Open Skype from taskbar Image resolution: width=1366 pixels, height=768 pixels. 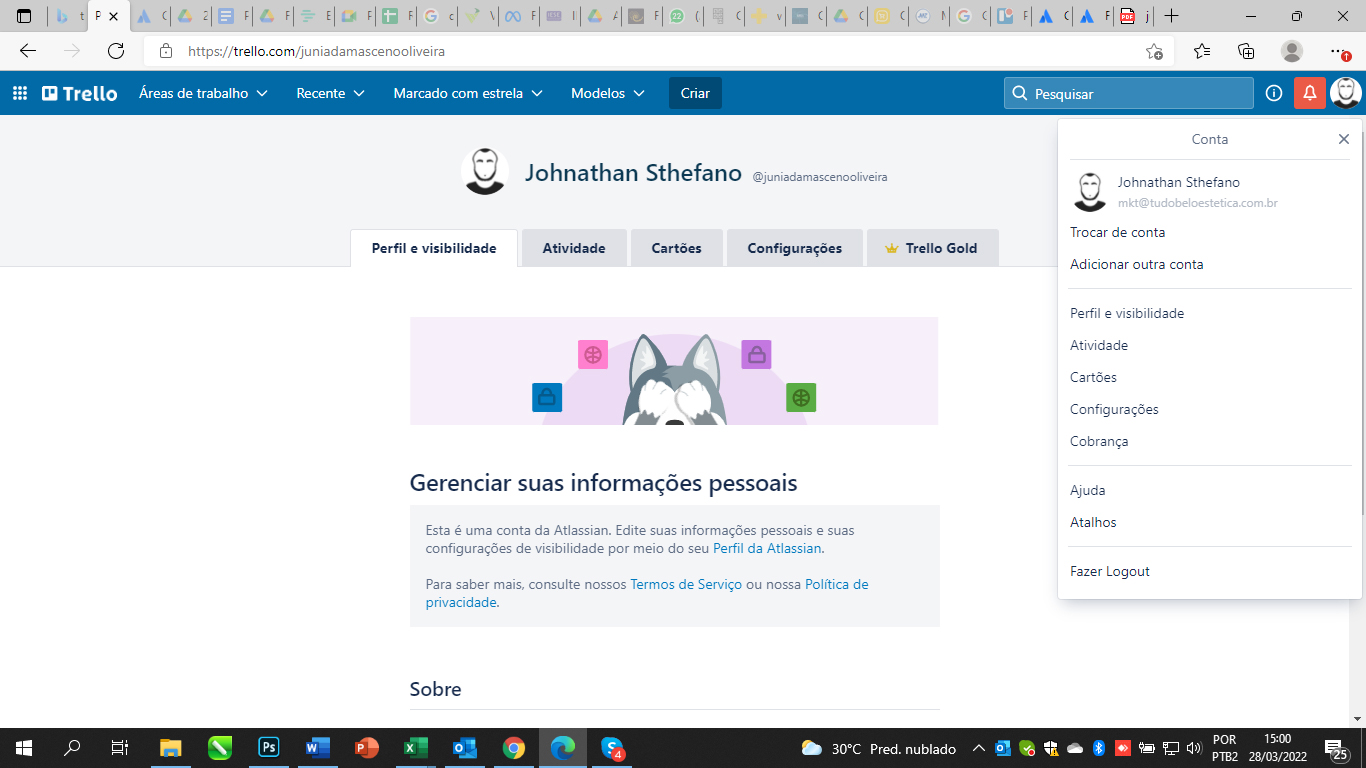(612, 748)
